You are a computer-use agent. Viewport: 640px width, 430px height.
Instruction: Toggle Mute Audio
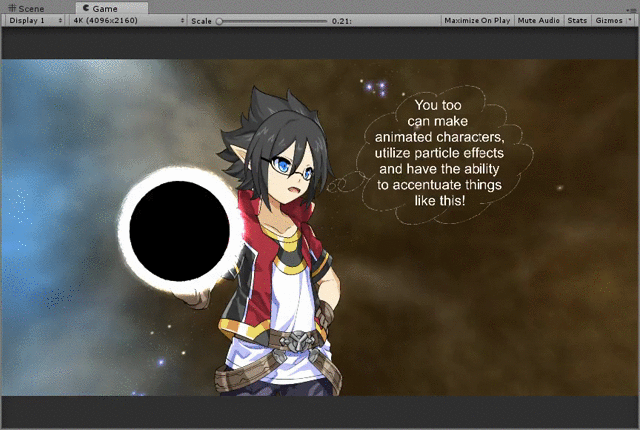pyautogui.click(x=538, y=20)
